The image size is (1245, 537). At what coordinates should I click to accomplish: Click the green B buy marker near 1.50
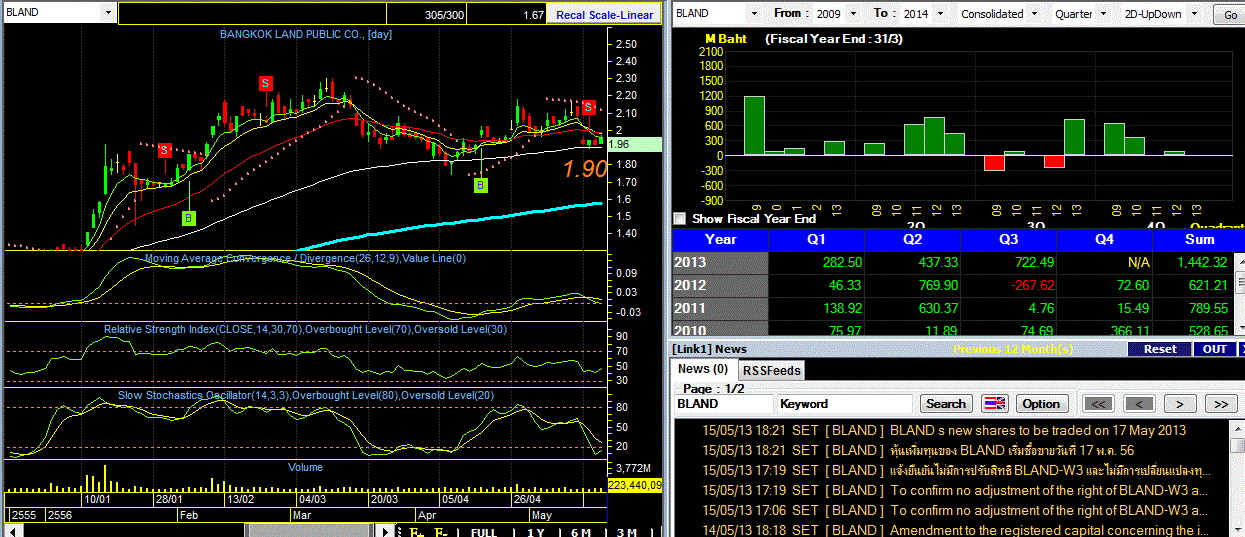[189, 217]
